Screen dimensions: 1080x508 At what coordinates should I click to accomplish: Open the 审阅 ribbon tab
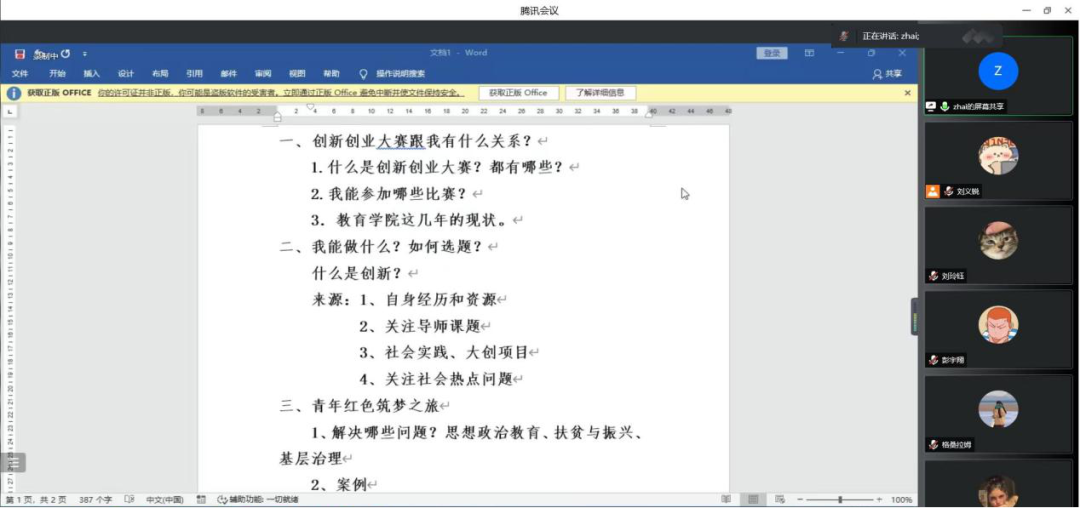tap(263, 73)
